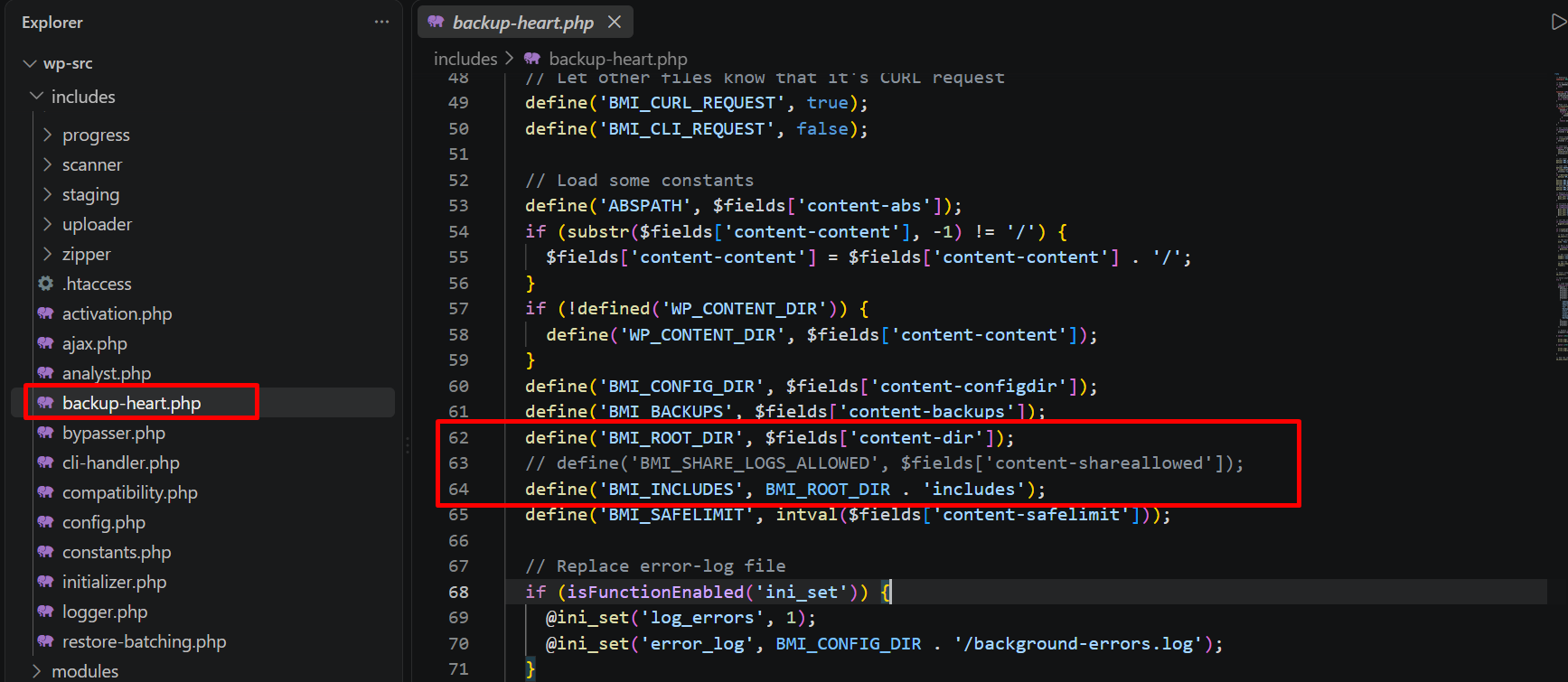Click 'ABSPATH' string on line 53
This screenshot has height=682, width=1568.
[645, 205]
